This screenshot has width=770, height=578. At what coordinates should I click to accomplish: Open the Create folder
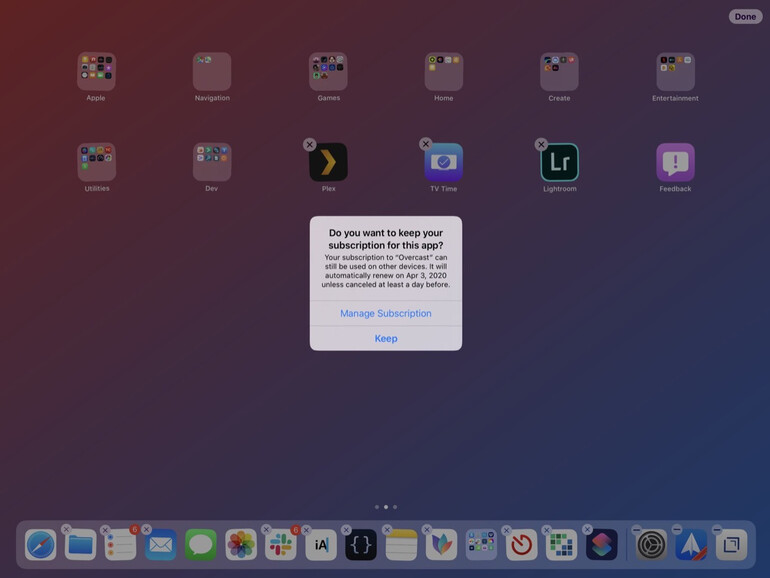click(x=559, y=72)
